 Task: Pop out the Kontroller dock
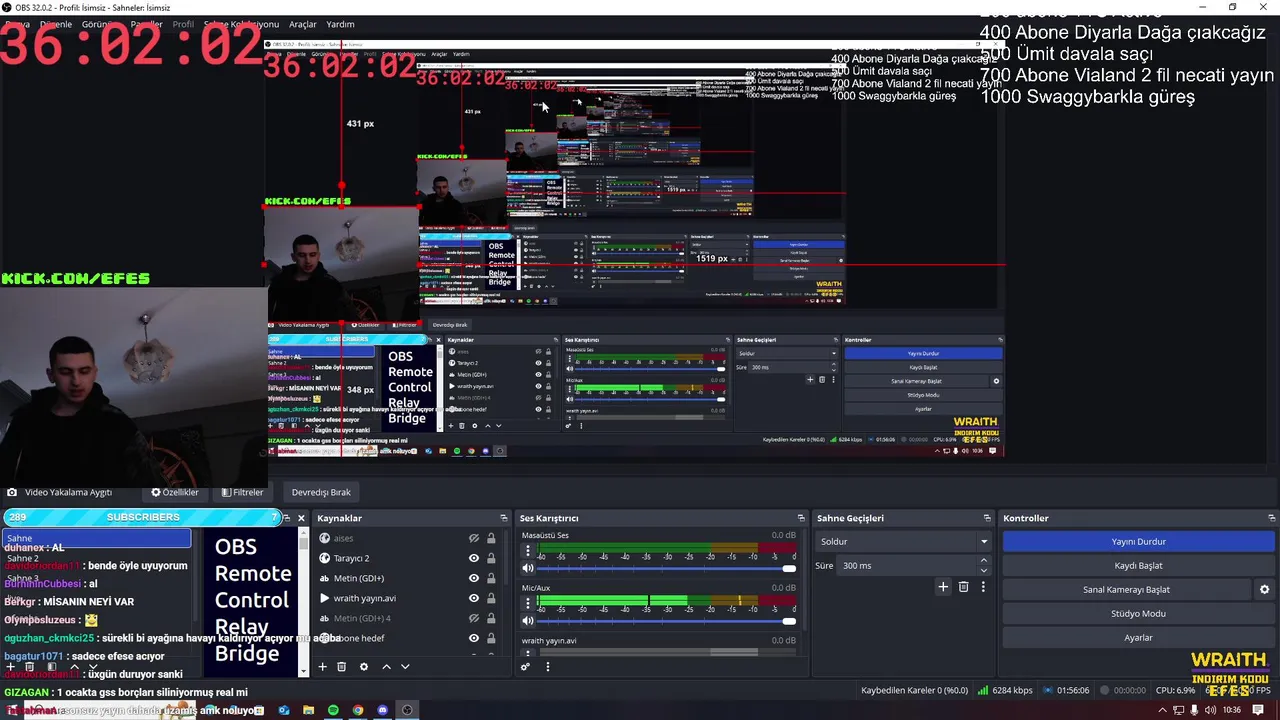1272,518
